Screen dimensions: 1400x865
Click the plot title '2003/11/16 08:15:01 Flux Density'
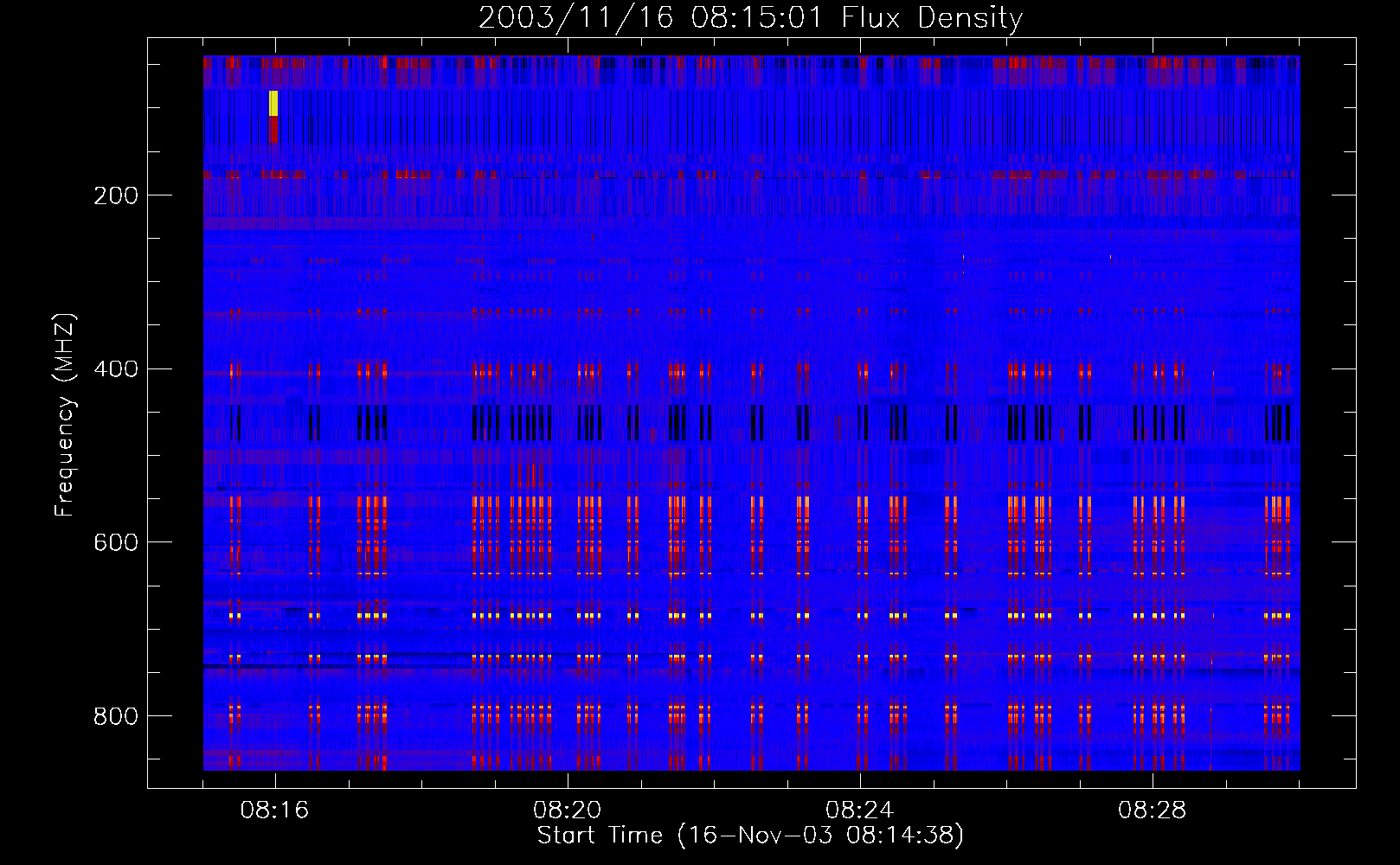point(750,17)
